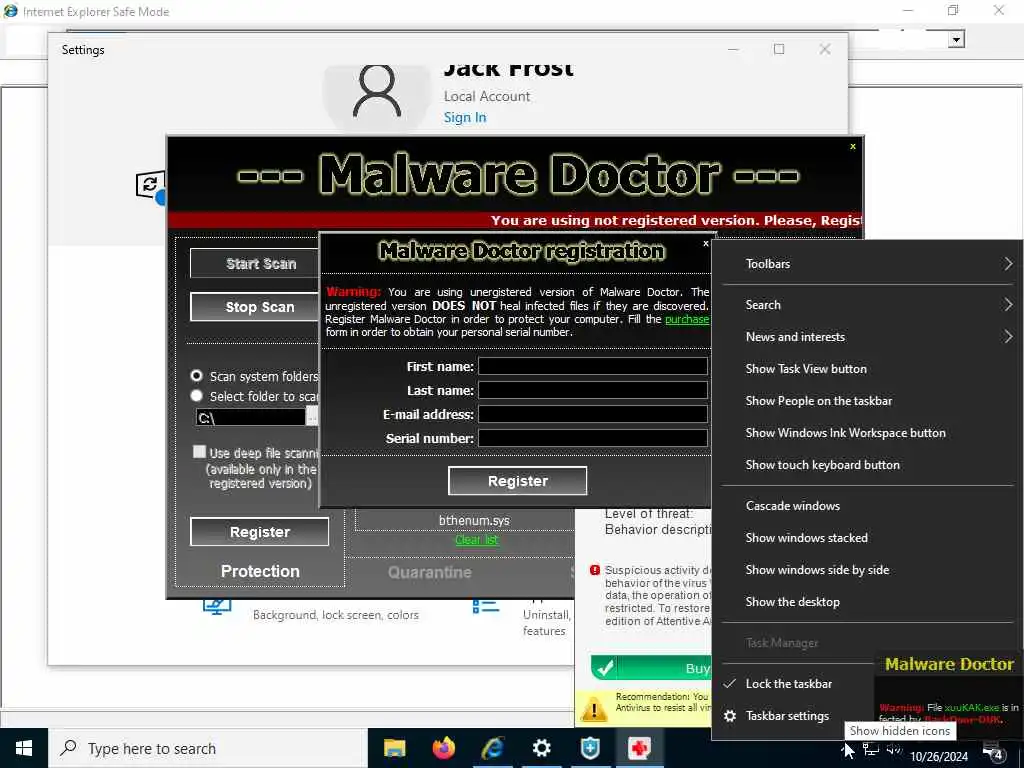Click the volume speaker tray icon
Screen dimensions: 1024x768
893,750
